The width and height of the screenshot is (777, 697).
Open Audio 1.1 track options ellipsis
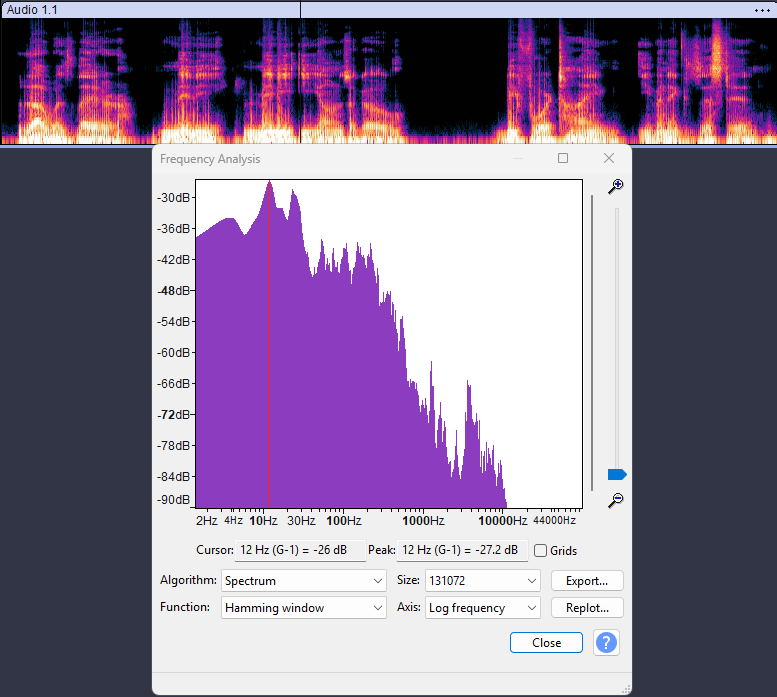pyautogui.click(x=762, y=10)
